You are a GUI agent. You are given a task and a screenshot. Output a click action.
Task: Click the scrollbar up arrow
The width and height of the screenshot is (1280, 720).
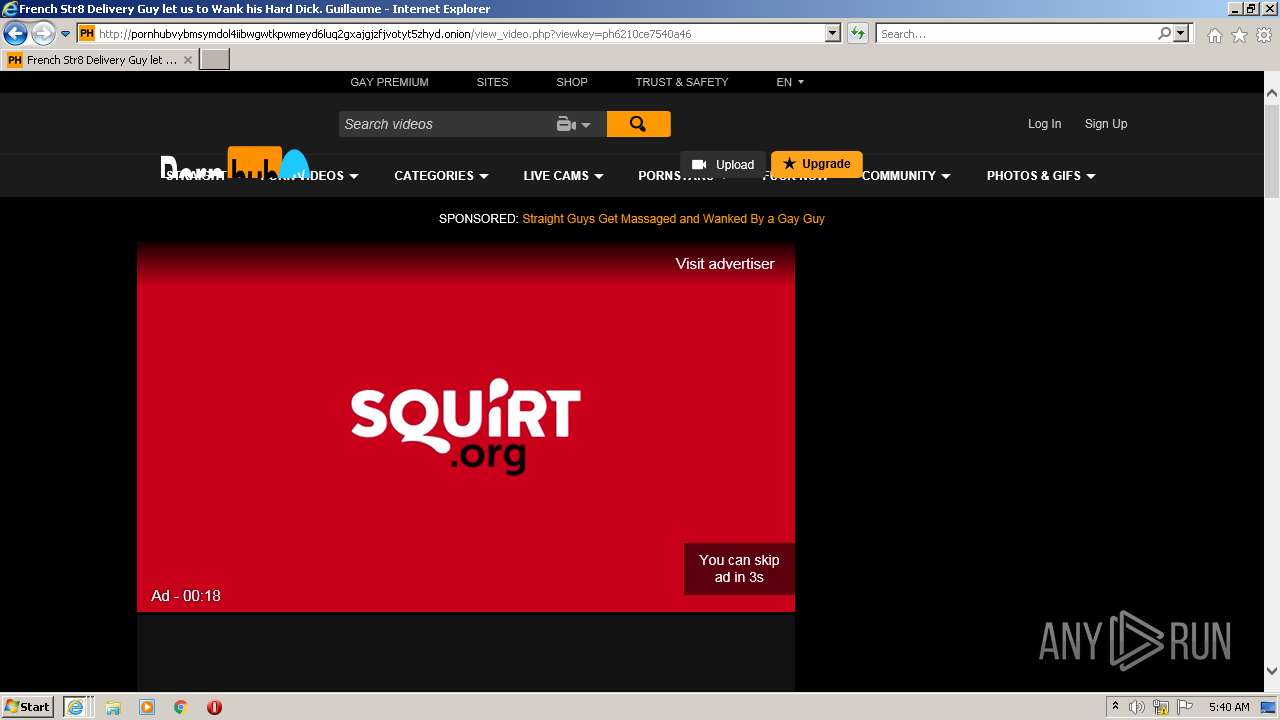pos(1272,93)
